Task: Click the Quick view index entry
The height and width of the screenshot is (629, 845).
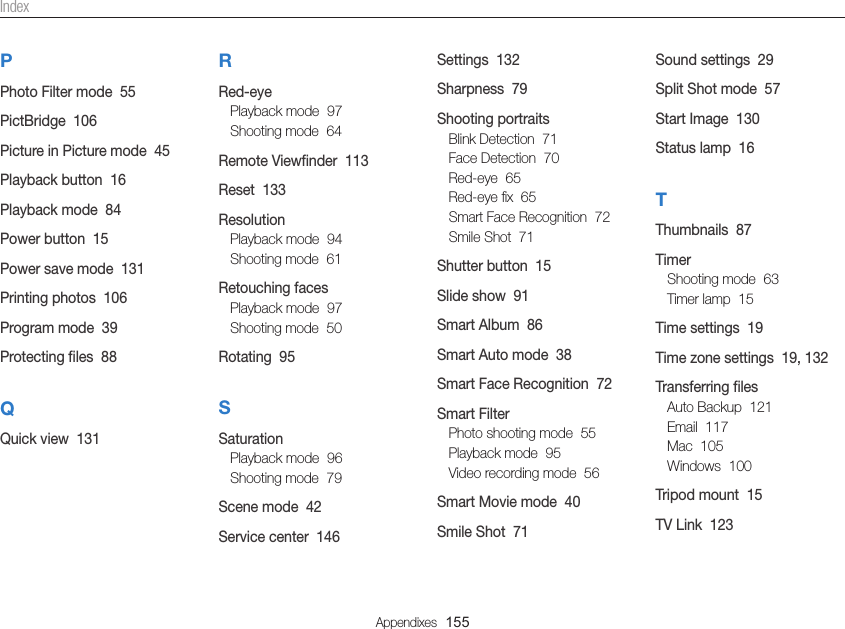Action: pos(49,439)
